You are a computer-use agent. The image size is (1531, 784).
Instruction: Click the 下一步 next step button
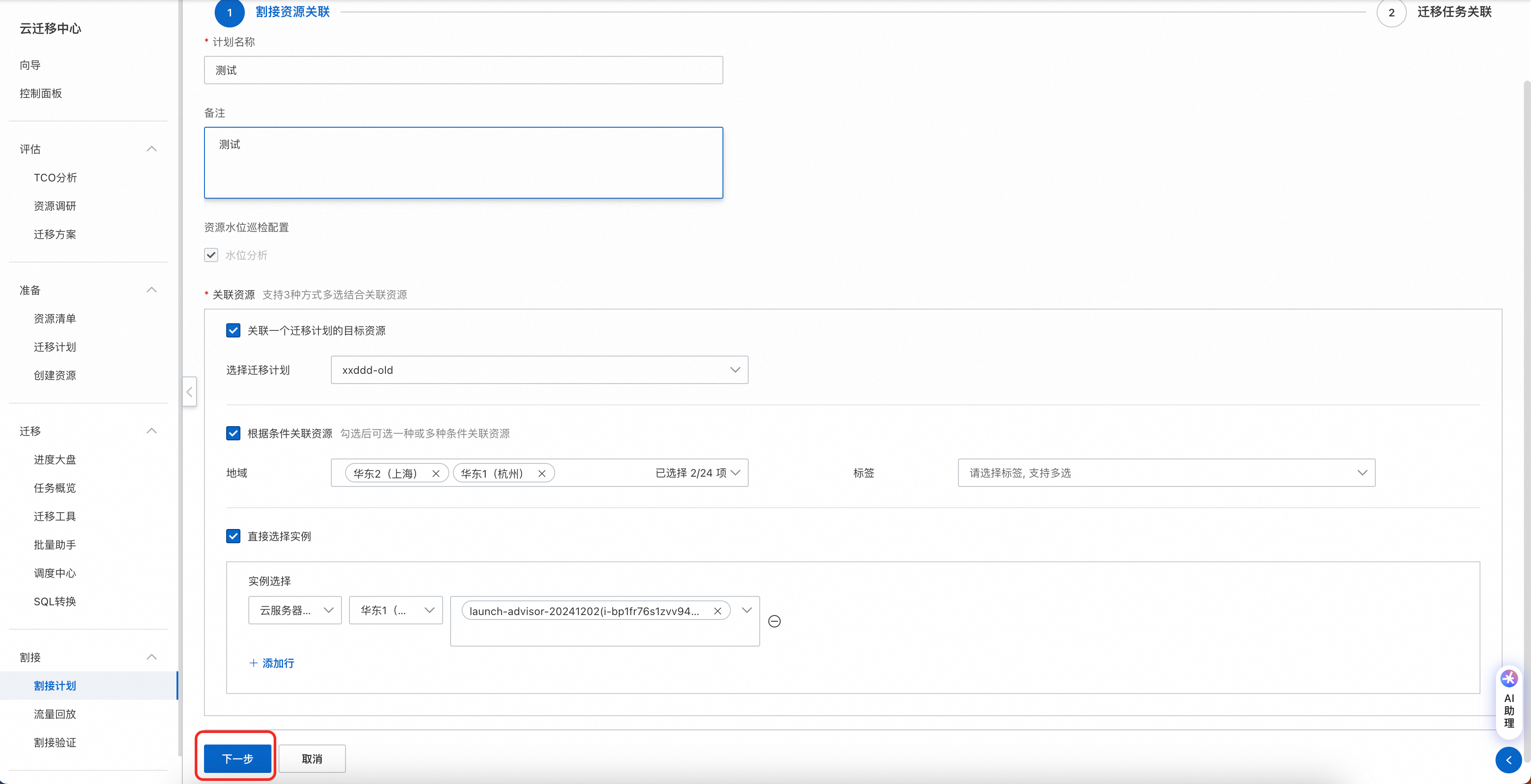pos(237,758)
